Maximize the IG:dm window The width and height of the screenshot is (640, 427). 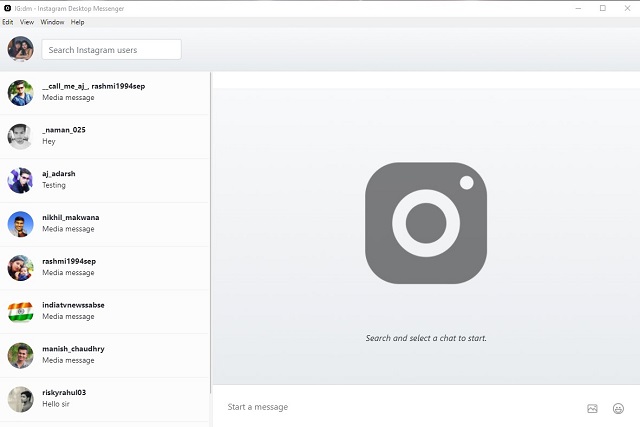[x=602, y=7]
